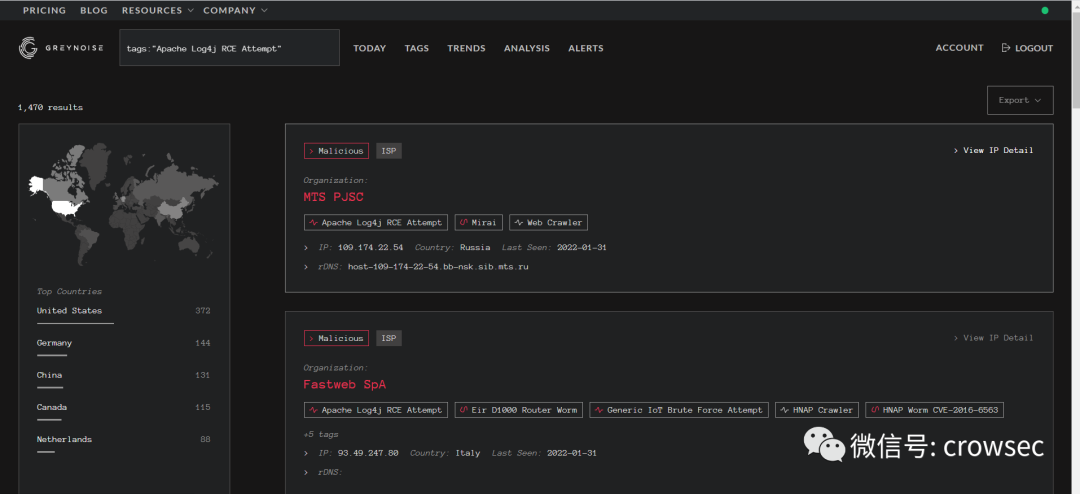
Task: Click the GreyNoise logo
Action: 61,48
